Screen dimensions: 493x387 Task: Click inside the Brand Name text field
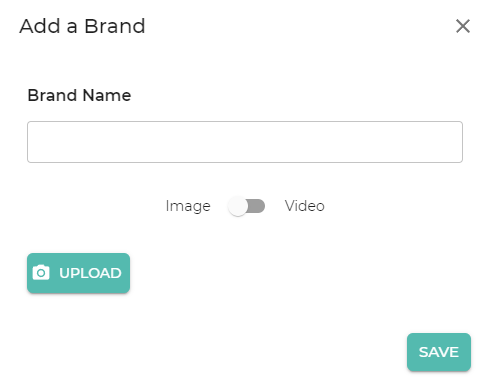(x=245, y=142)
